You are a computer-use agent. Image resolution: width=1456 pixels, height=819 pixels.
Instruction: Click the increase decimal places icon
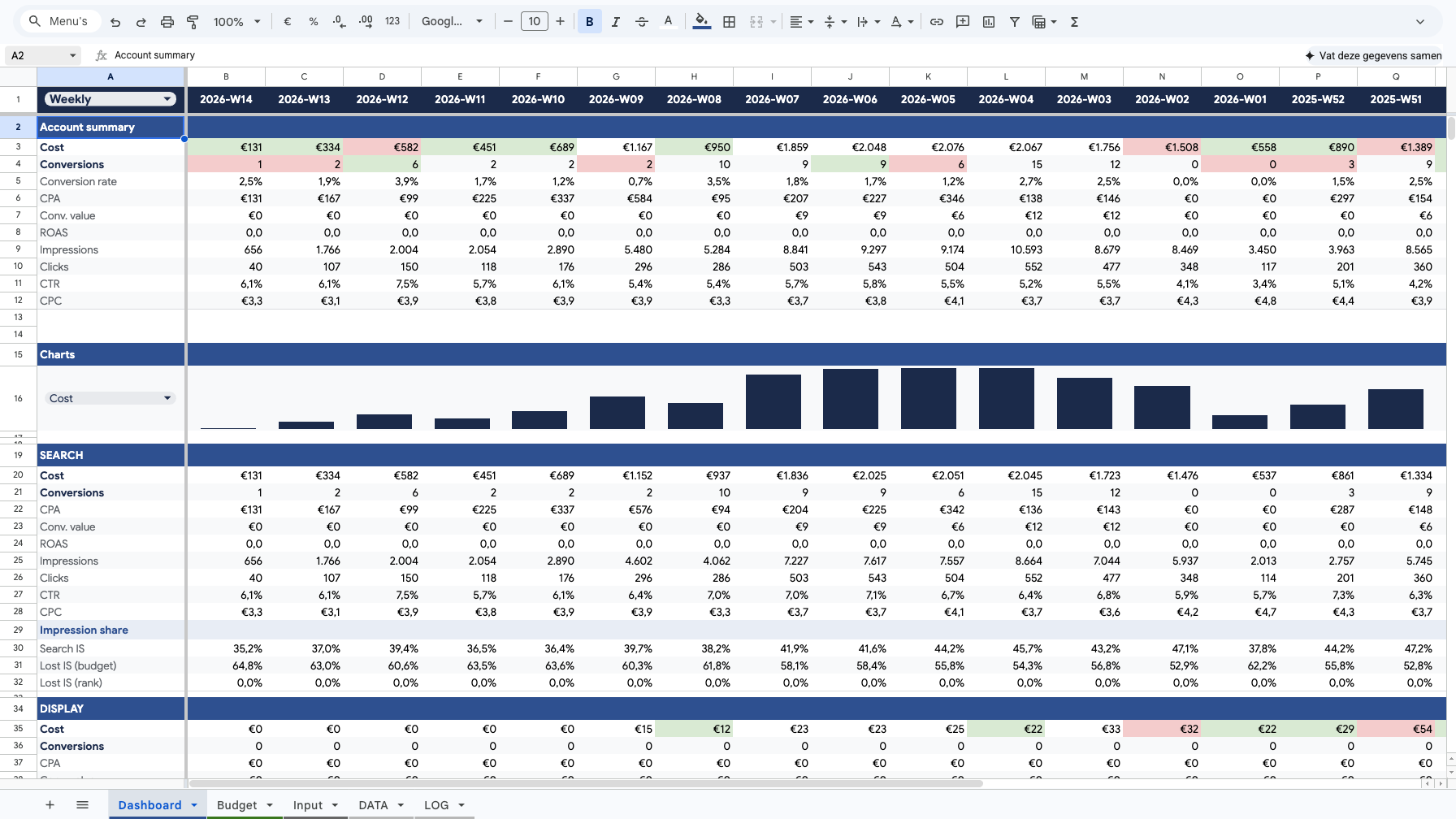tap(365, 22)
